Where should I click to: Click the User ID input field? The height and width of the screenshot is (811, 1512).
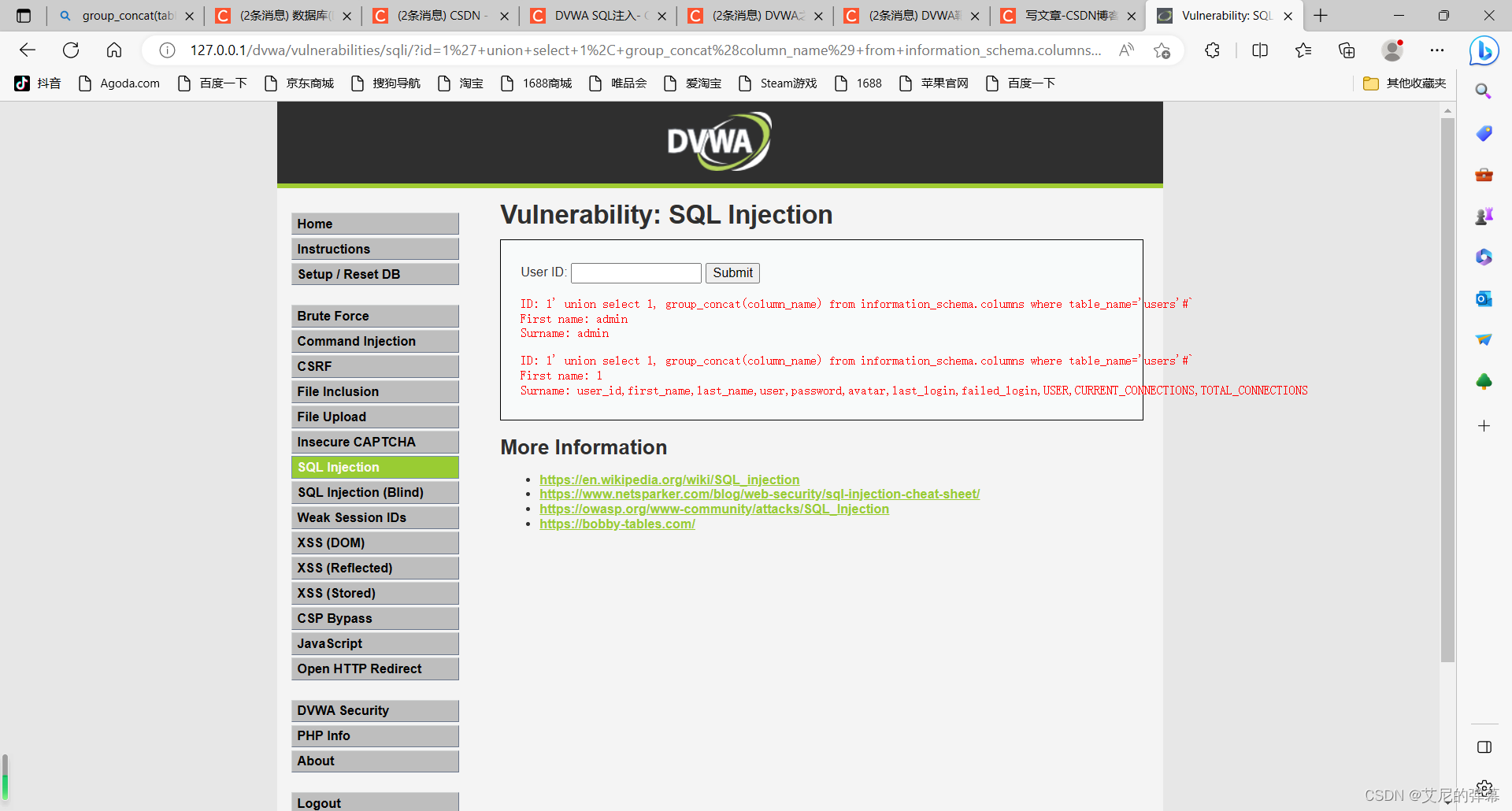click(636, 273)
